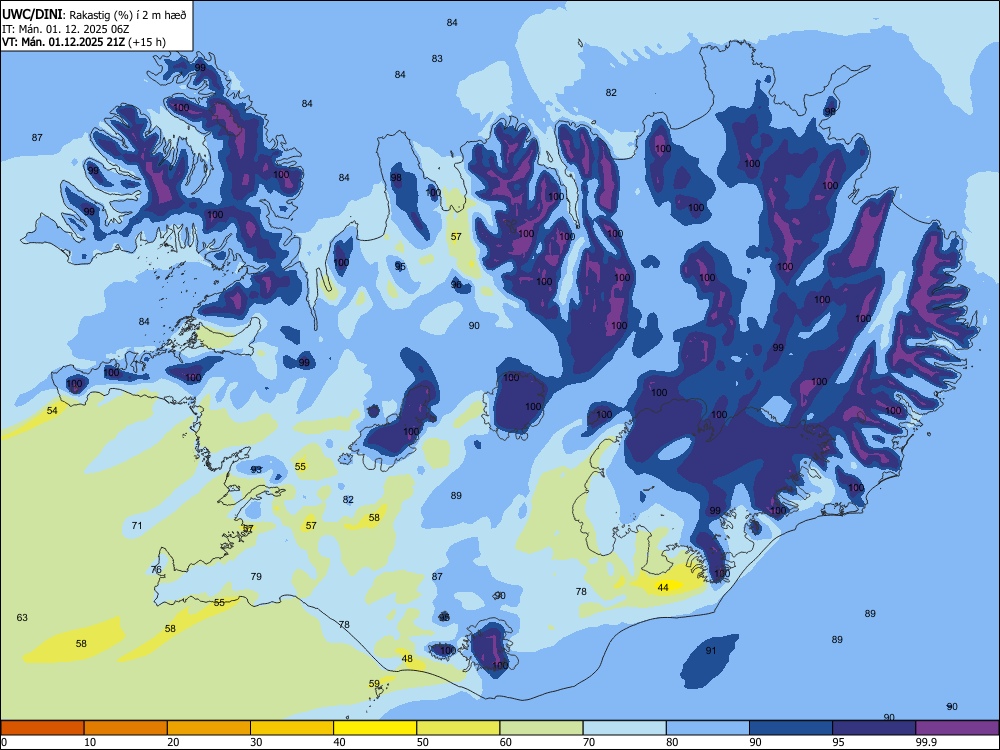Click the legend tick label "20"
1000x750 pixels.
click(x=173, y=742)
